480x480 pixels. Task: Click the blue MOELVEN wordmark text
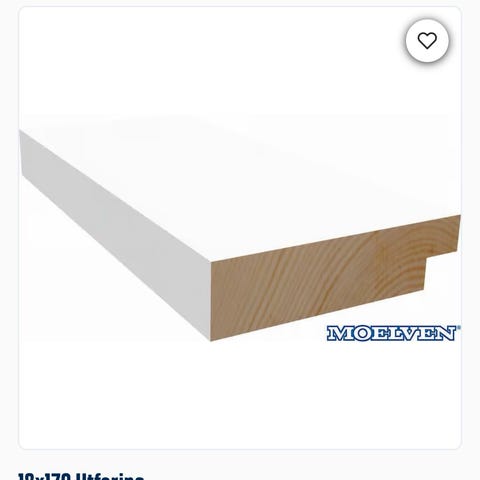click(x=391, y=333)
